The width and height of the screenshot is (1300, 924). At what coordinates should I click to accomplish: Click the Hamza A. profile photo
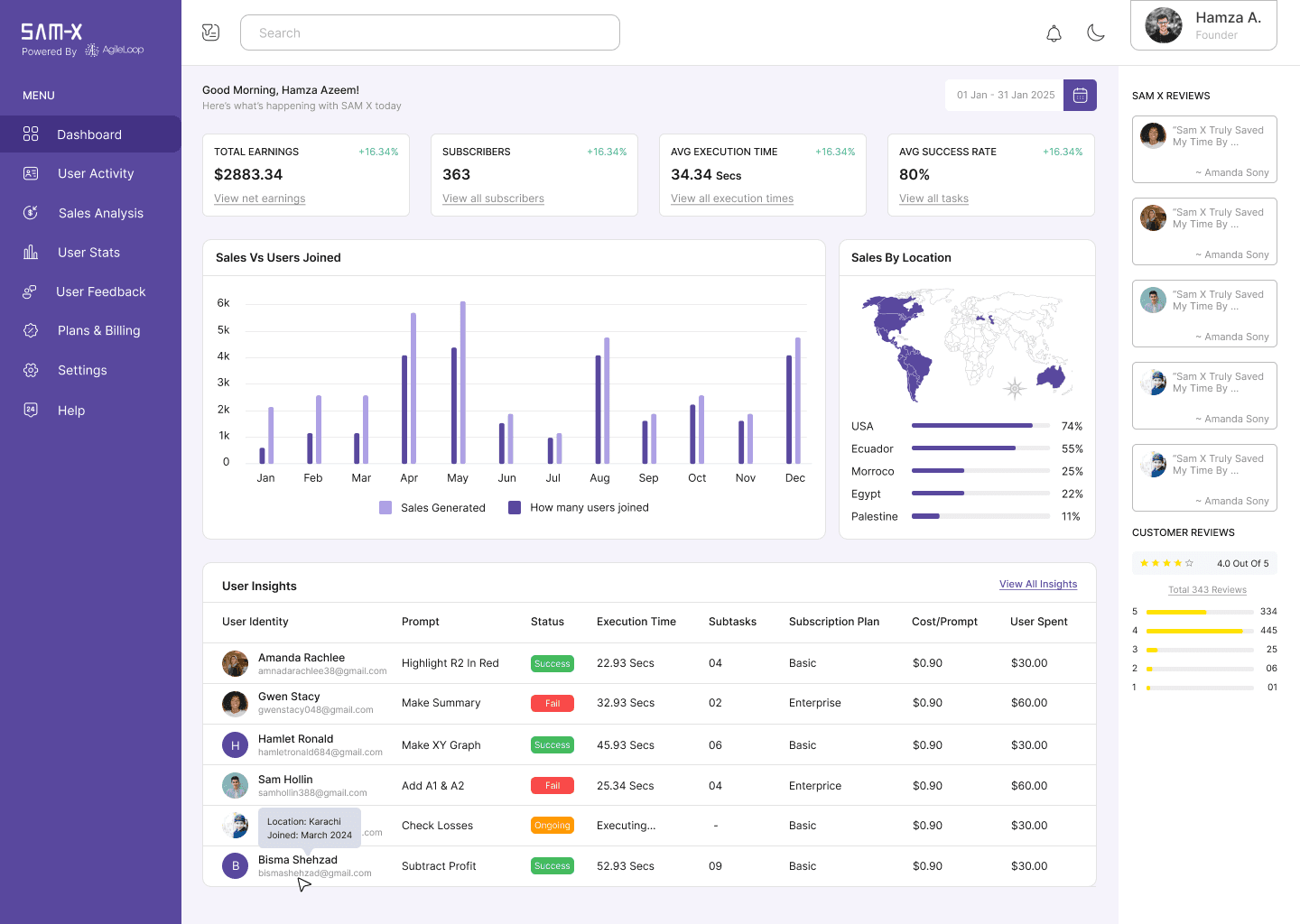click(1164, 25)
